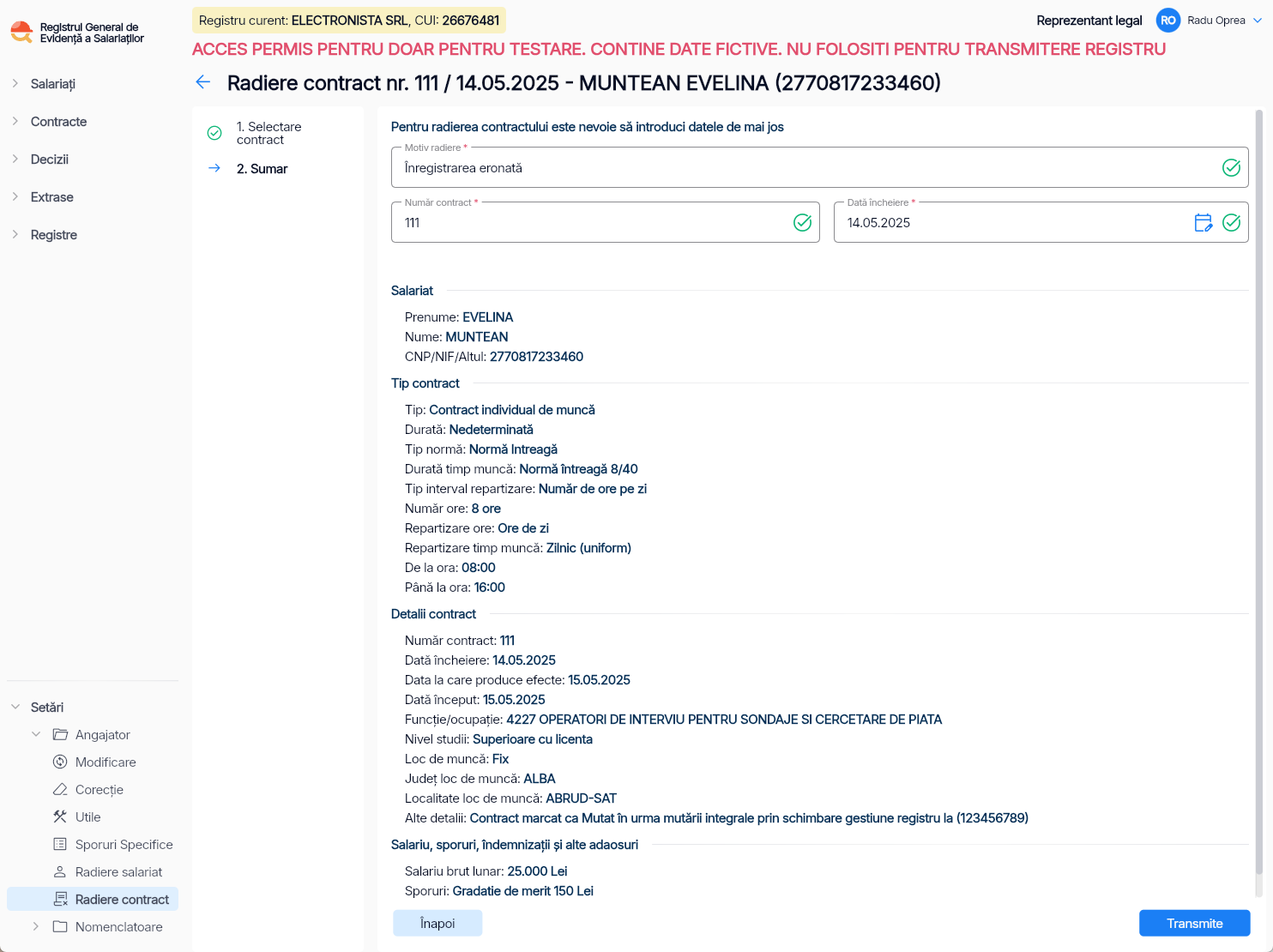Collapse Setări section
Screen dimensions: 1273x952
pyautogui.click(x=15, y=707)
